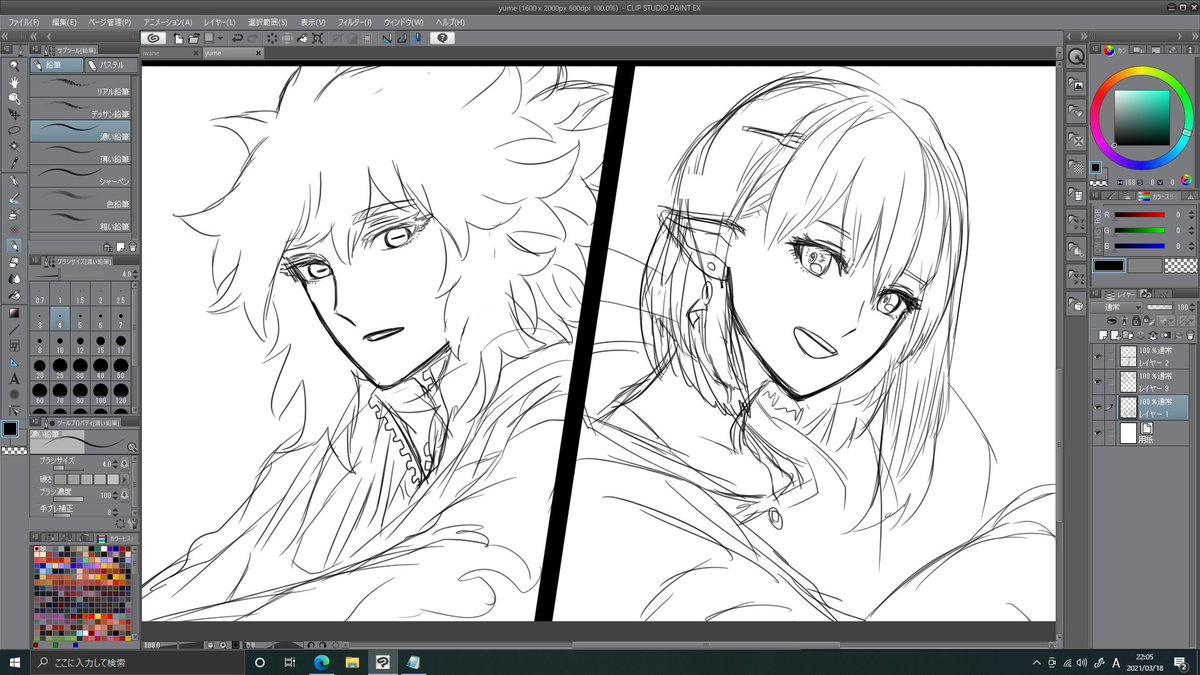Toggle visibility eye of レイヤー 1
This screenshot has width=1200, height=675.
pos(1098,407)
